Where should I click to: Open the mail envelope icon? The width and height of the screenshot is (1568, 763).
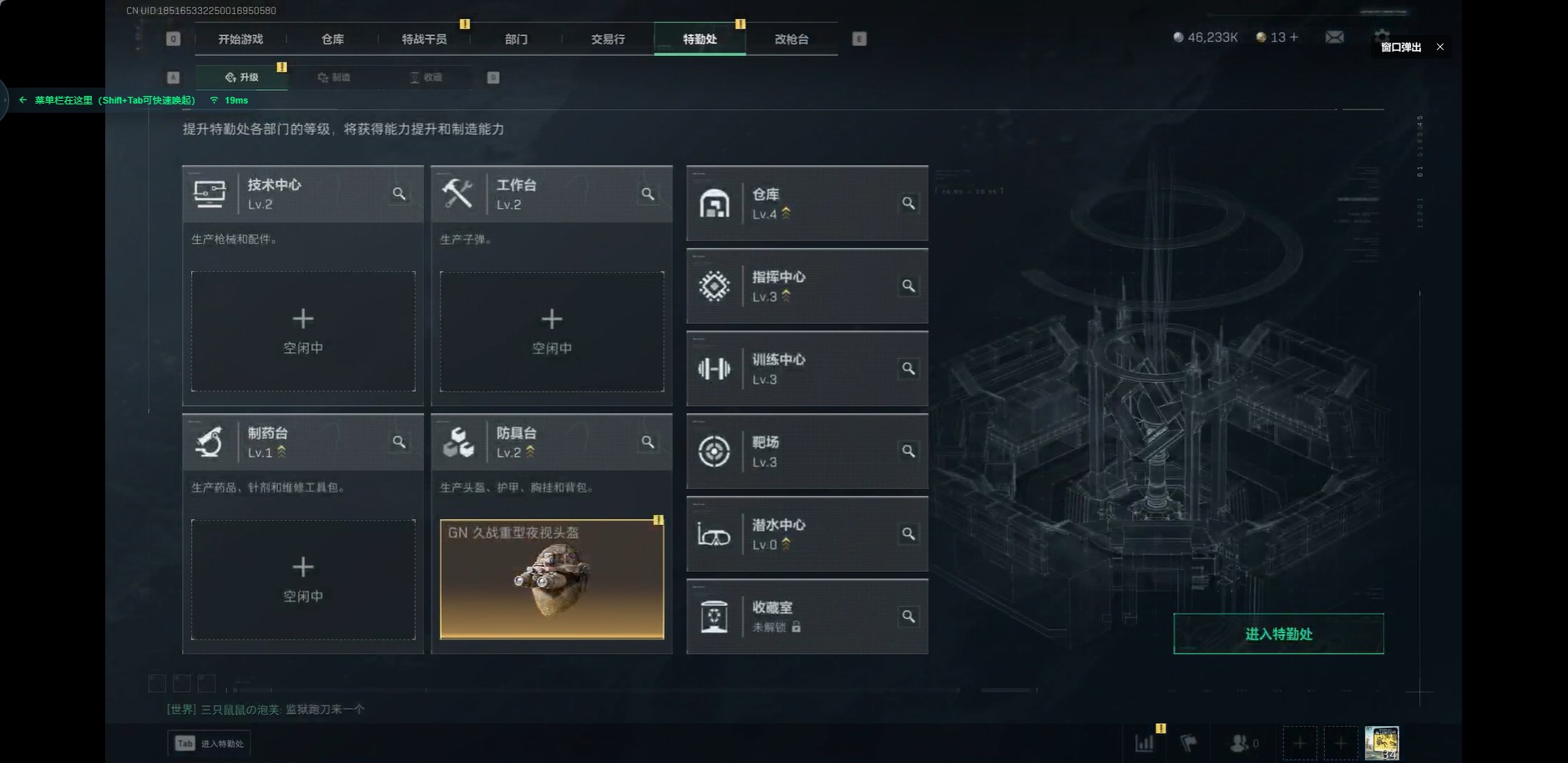[x=1334, y=37]
